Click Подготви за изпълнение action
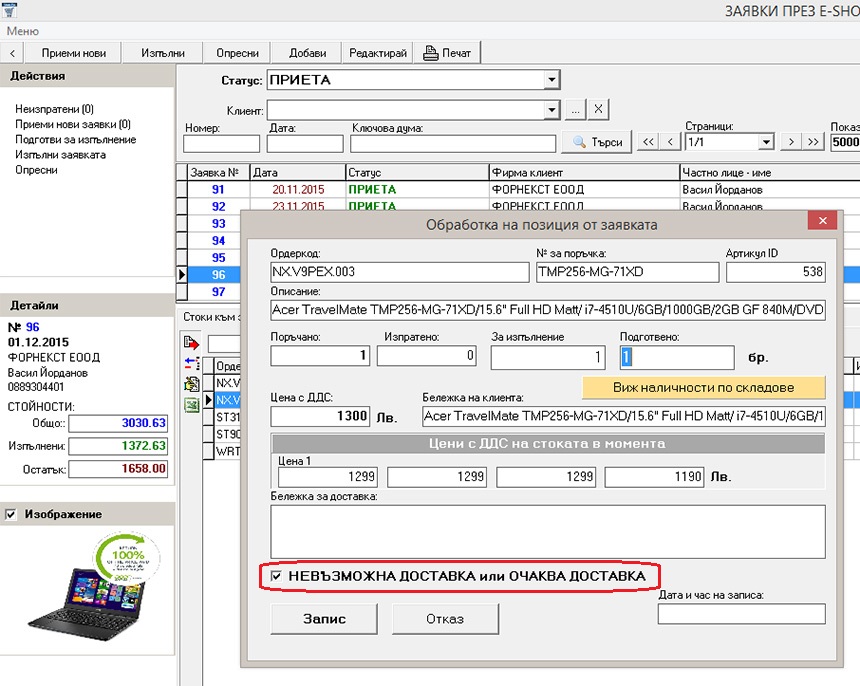The width and height of the screenshot is (860, 686). [76, 140]
